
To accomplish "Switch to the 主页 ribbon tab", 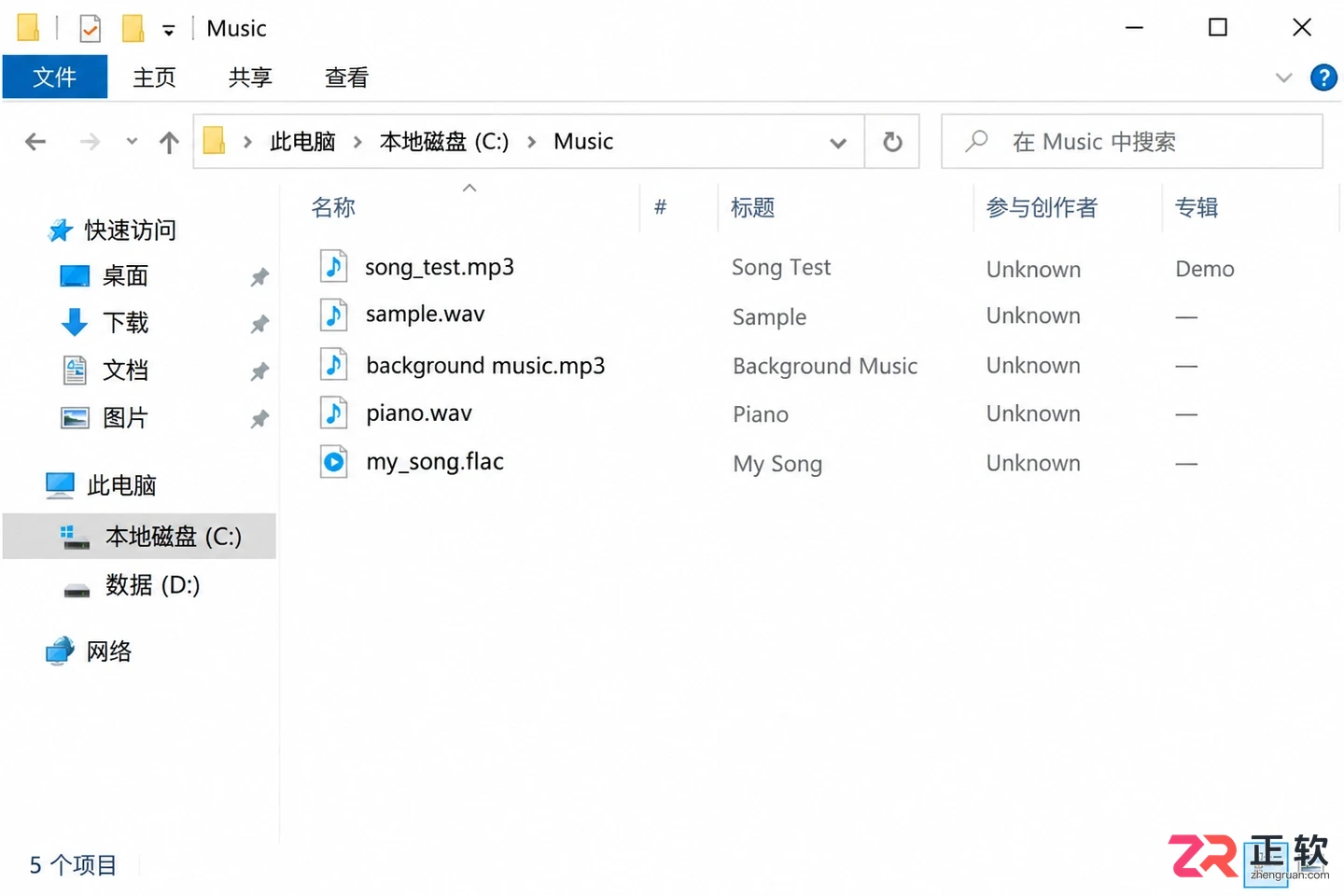I will (155, 77).
